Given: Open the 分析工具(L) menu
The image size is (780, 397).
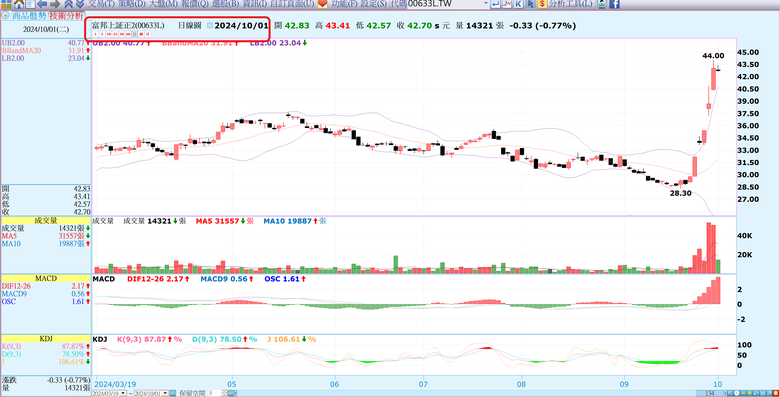Looking at the screenshot, I should point(571,4).
